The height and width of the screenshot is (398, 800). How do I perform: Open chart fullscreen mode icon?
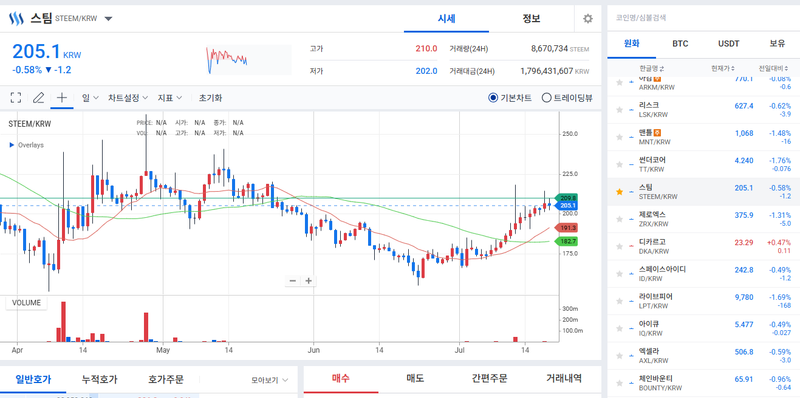[x=16, y=98]
